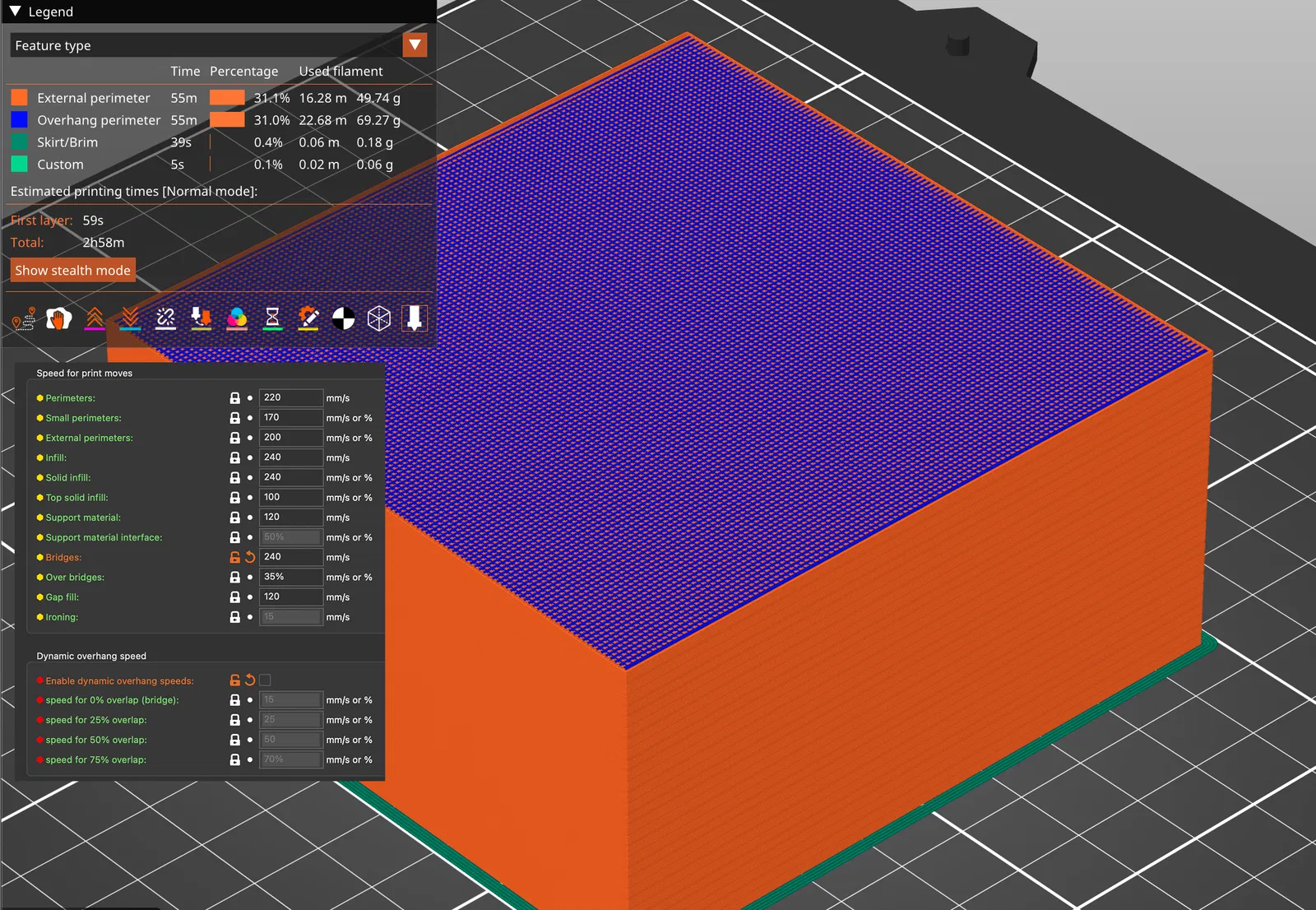The height and width of the screenshot is (910, 1316).
Task: Click Show stealth mode button
Action: click(72, 271)
